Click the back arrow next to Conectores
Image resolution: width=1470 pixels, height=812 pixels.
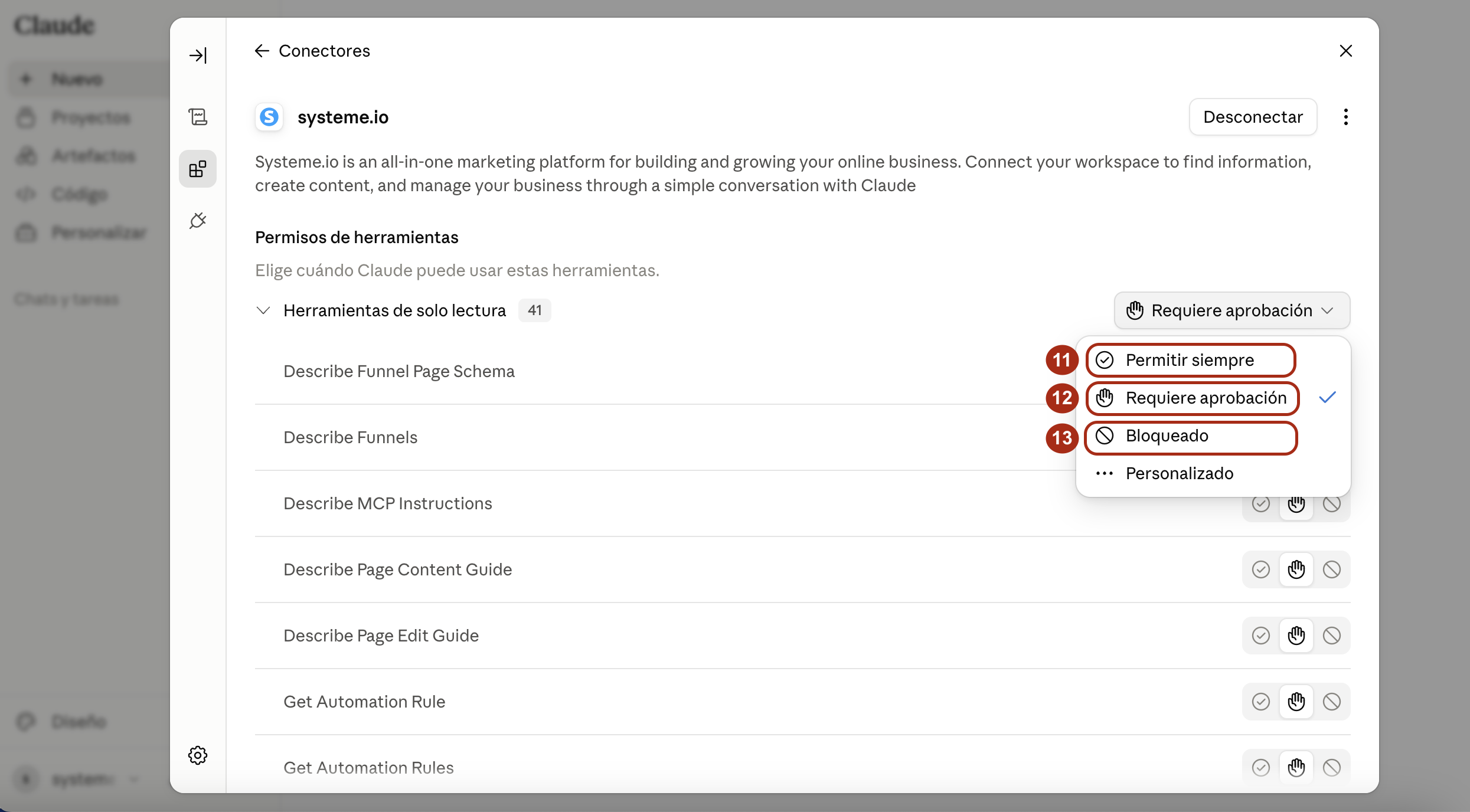262,51
